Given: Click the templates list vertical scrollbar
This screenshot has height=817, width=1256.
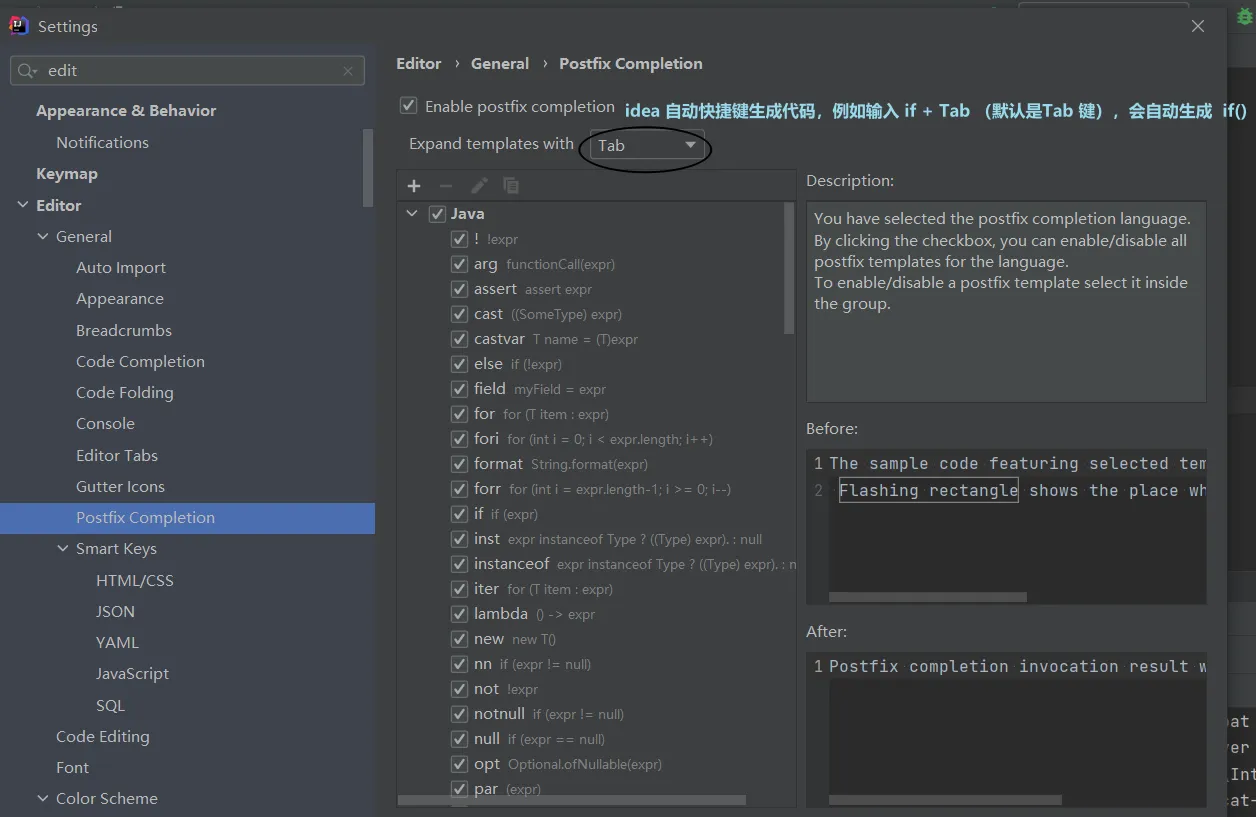Looking at the screenshot, I should [789, 267].
